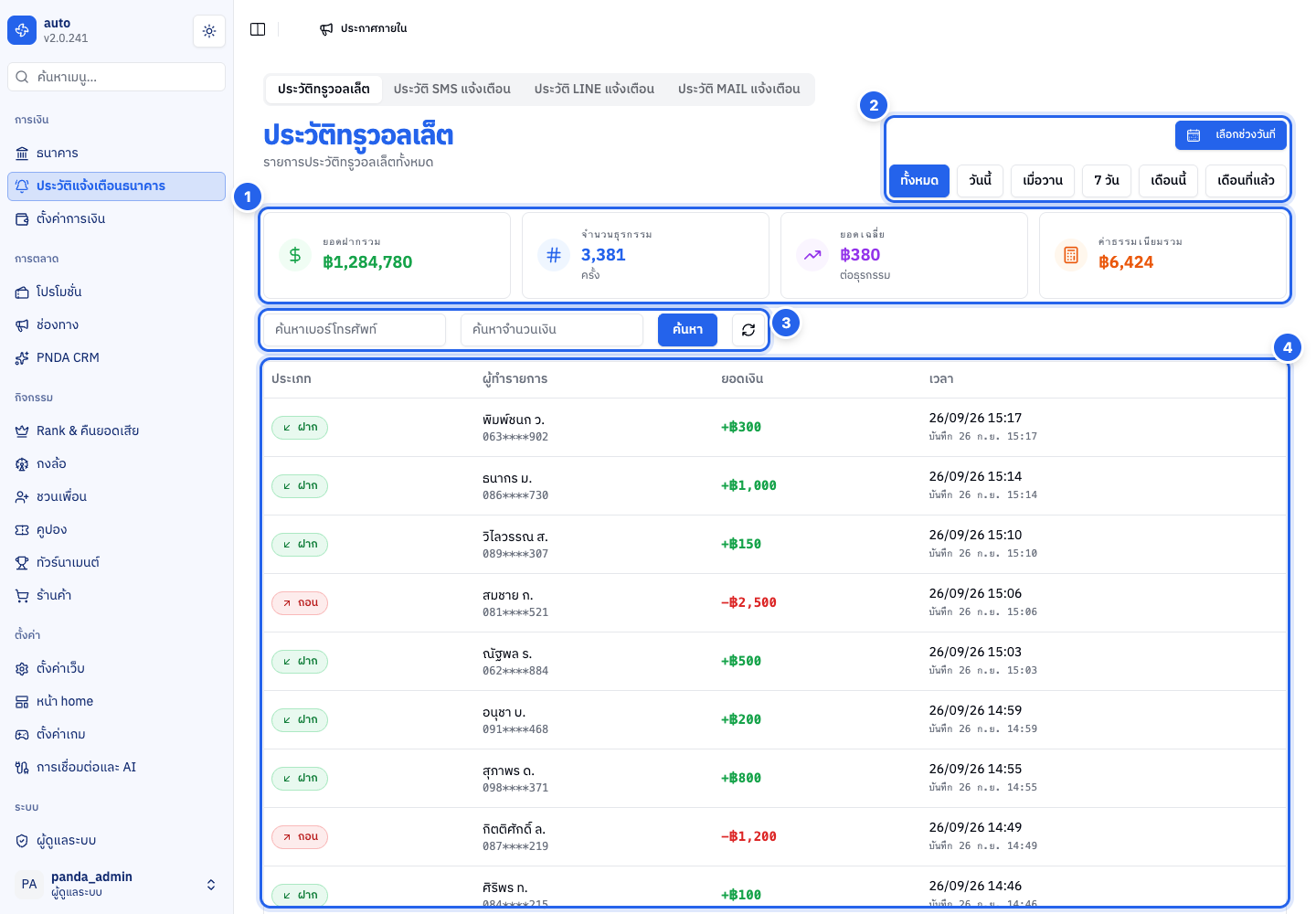The height and width of the screenshot is (914, 1316).
Task: Open the ประกาศภายใน megaphone announcement
Action: (x=363, y=29)
